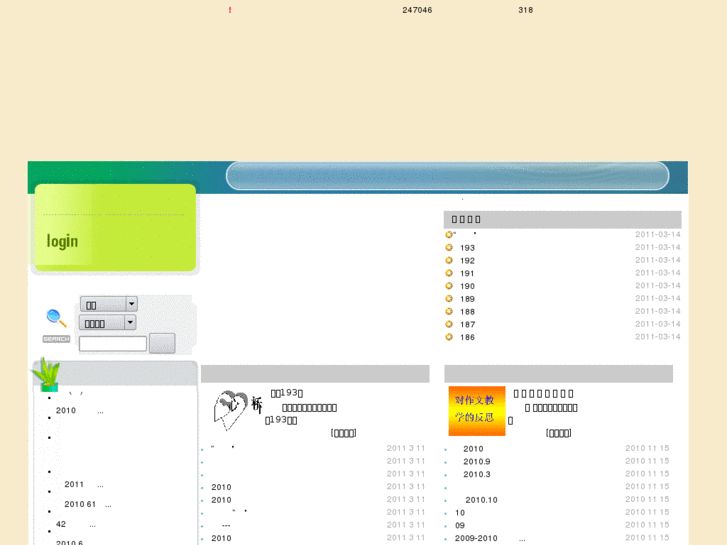The height and width of the screenshot is (545, 727).
Task: Click the search submit button beside the field
Action: click(162, 343)
